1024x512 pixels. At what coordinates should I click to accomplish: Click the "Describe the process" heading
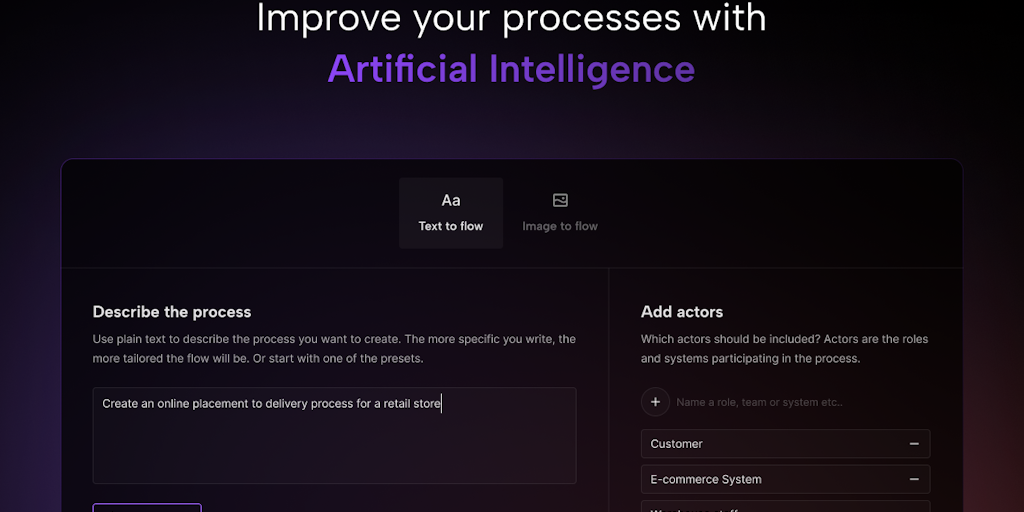172,312
